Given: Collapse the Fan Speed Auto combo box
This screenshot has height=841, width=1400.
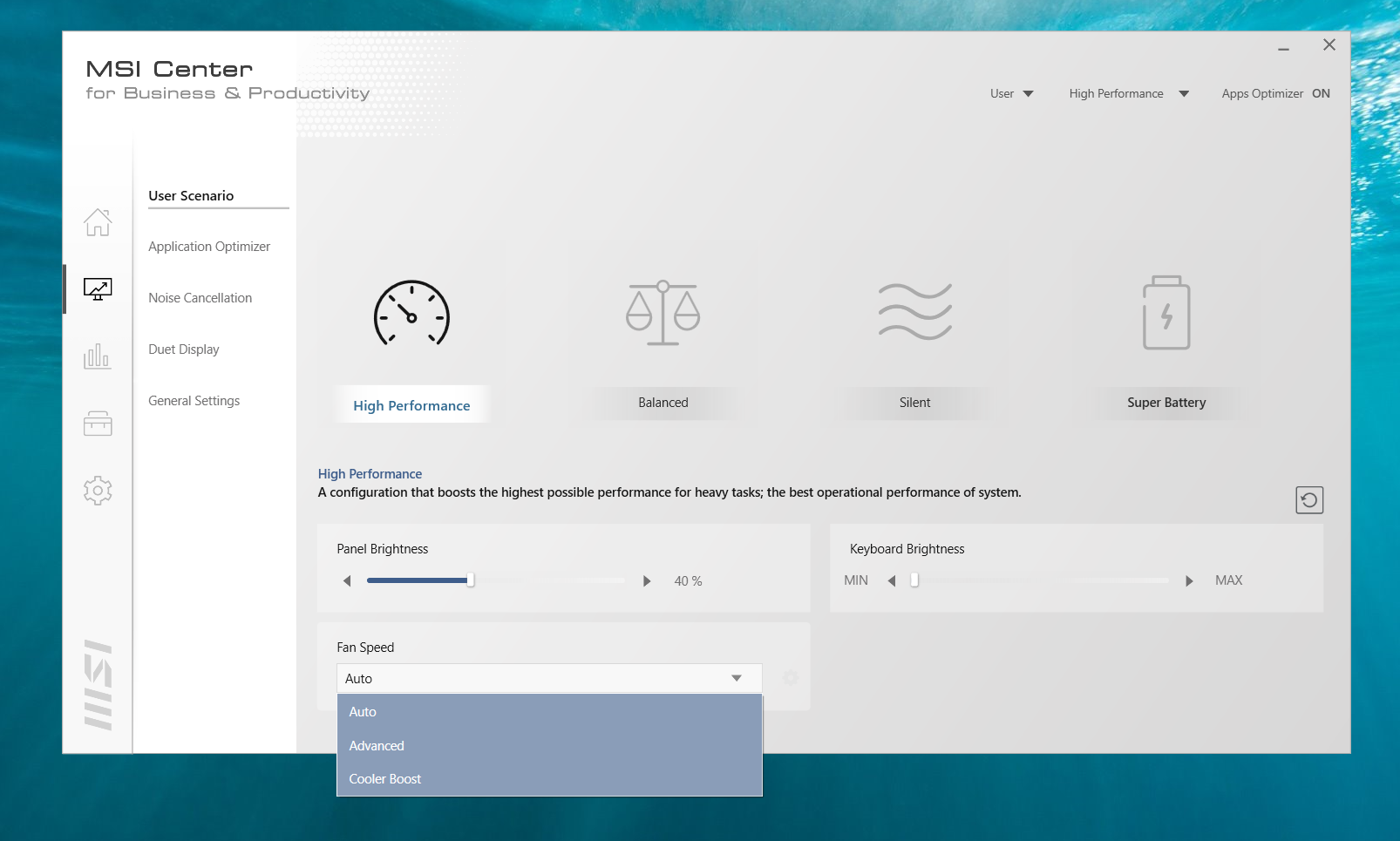Looking at the screenshot, I should (x=549, y=678).
